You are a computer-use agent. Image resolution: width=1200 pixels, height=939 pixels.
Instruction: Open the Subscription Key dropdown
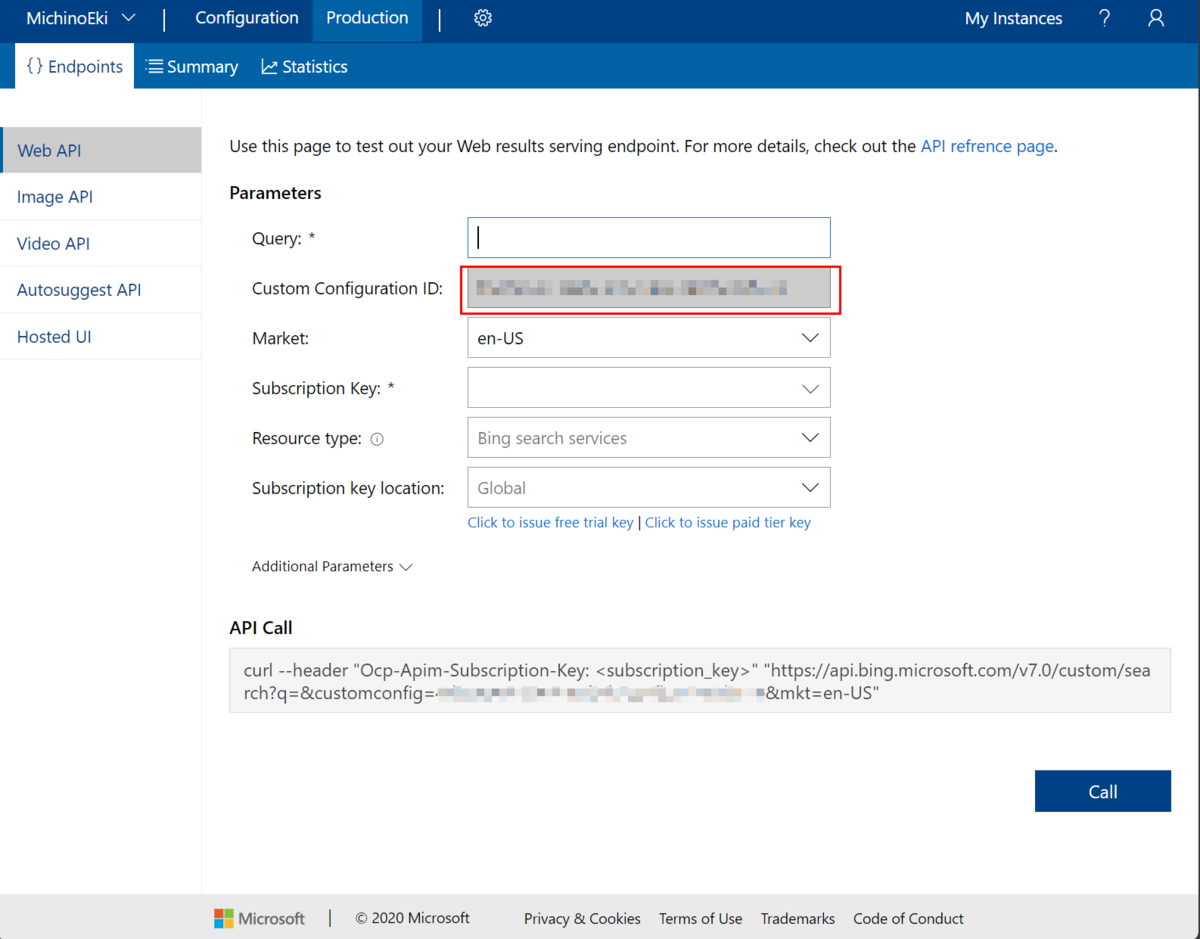pos(649,388)
